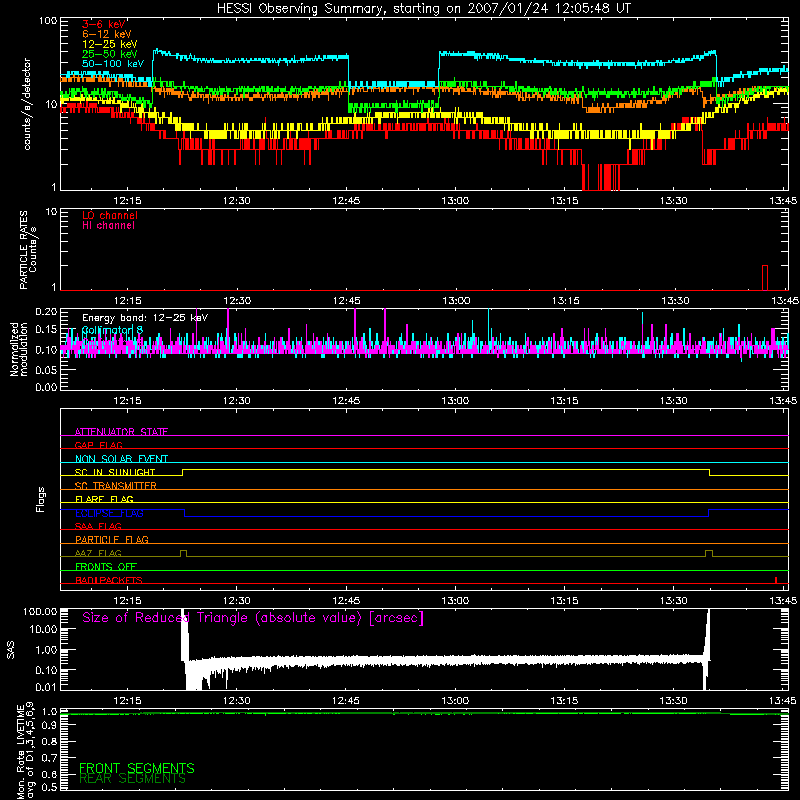The width and height of the screenshot is (800, 800).
Task: Select the 12-25 keV legend label
Action: point(109,44)
